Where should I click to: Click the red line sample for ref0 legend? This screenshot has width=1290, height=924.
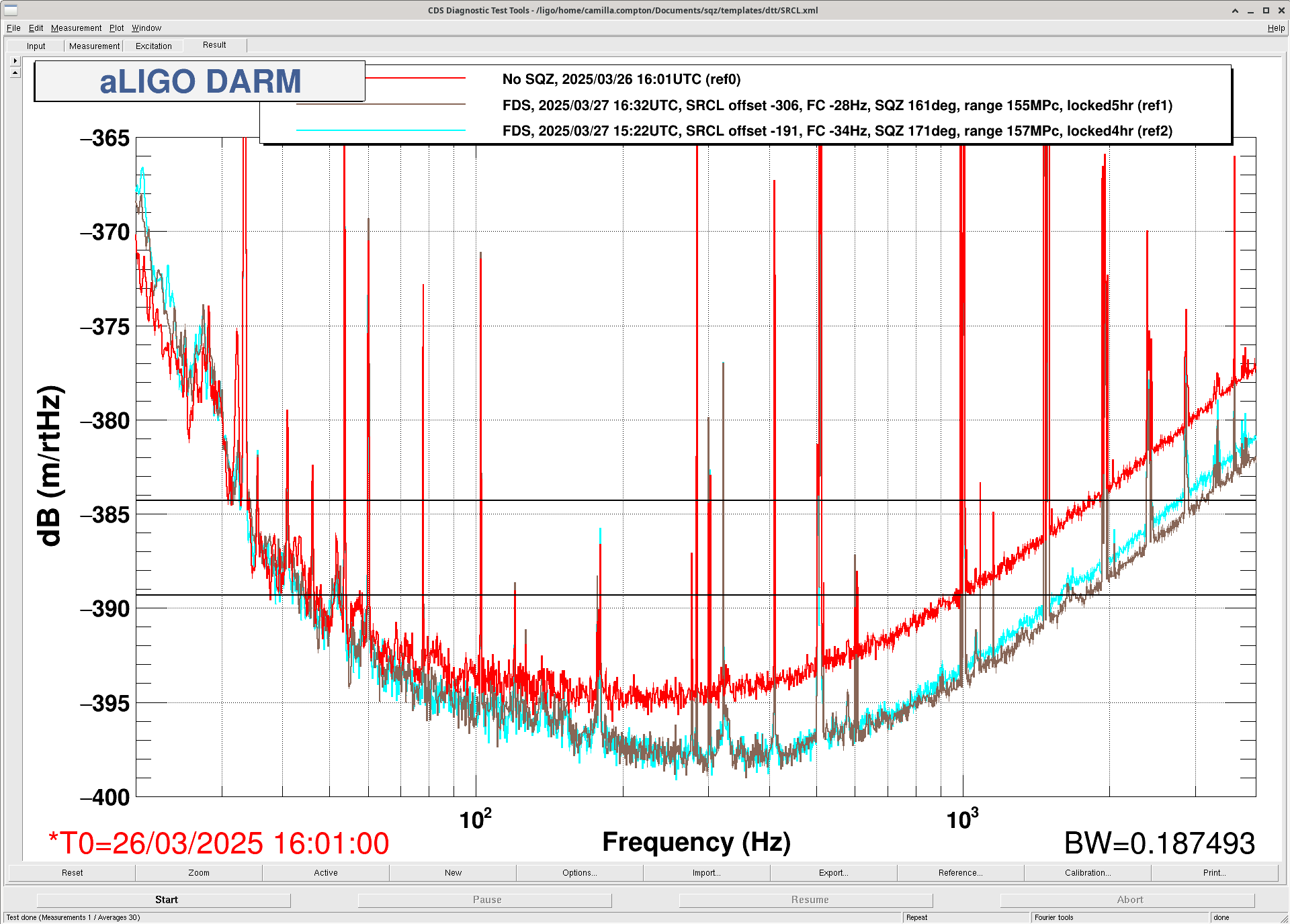pos(415,79)
